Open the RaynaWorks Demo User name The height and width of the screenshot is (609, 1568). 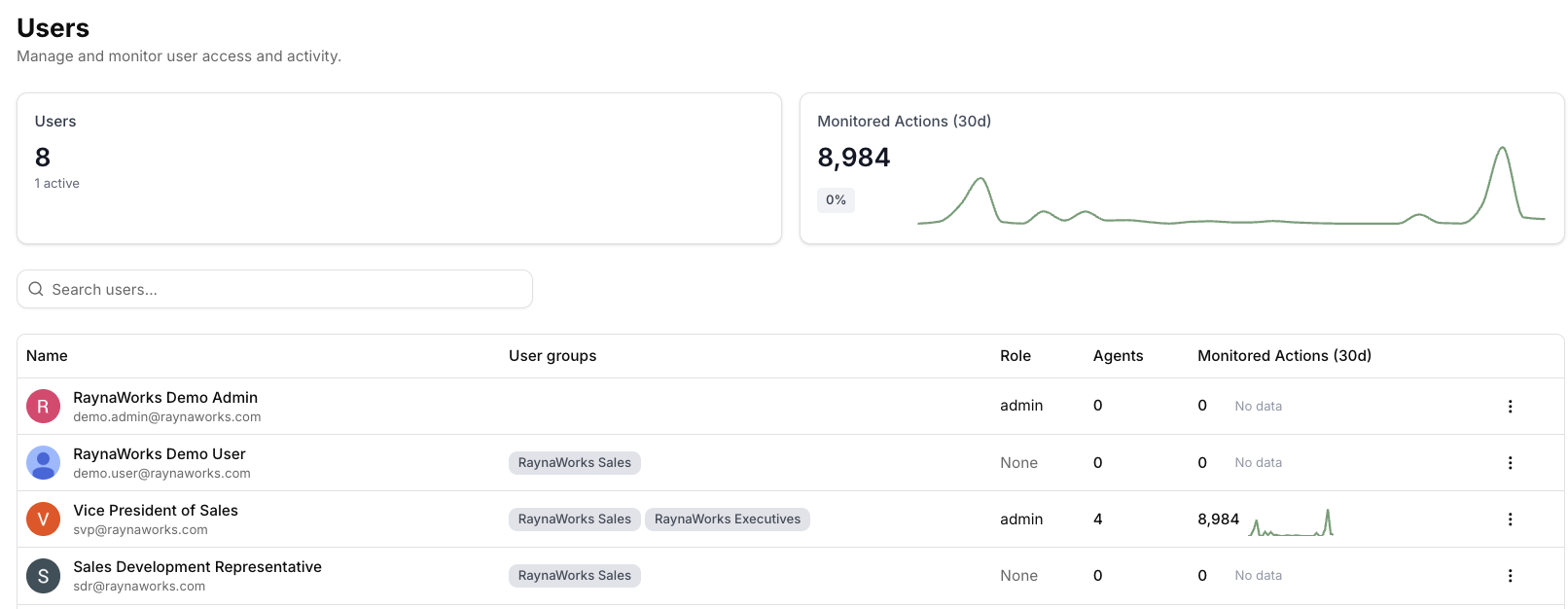[x=160, y=454]
